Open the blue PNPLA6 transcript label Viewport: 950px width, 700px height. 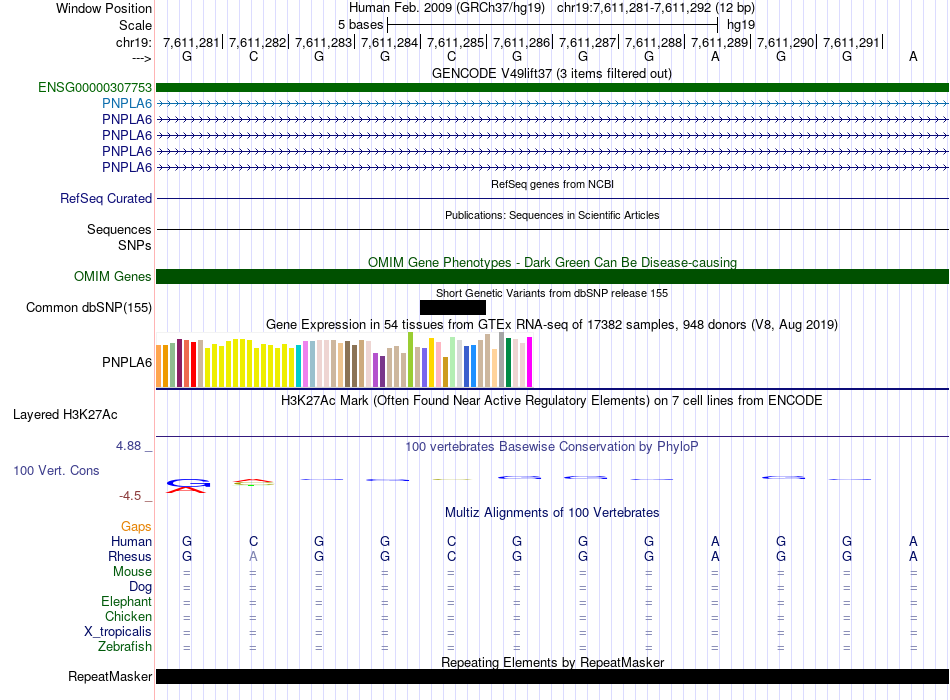(126, 103)
